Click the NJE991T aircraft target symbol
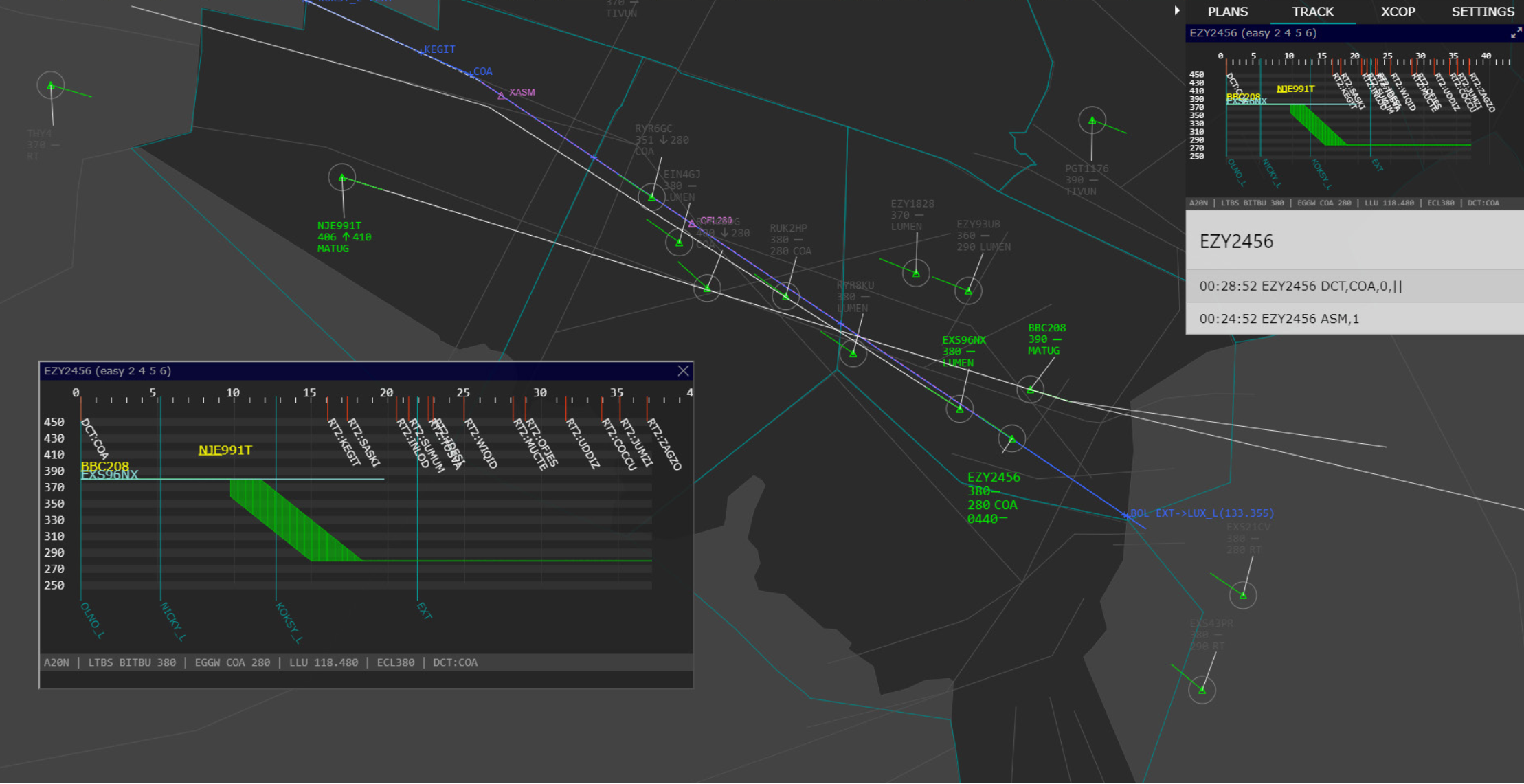Screen dimensions: 1524x784 (x=342, y=178)
